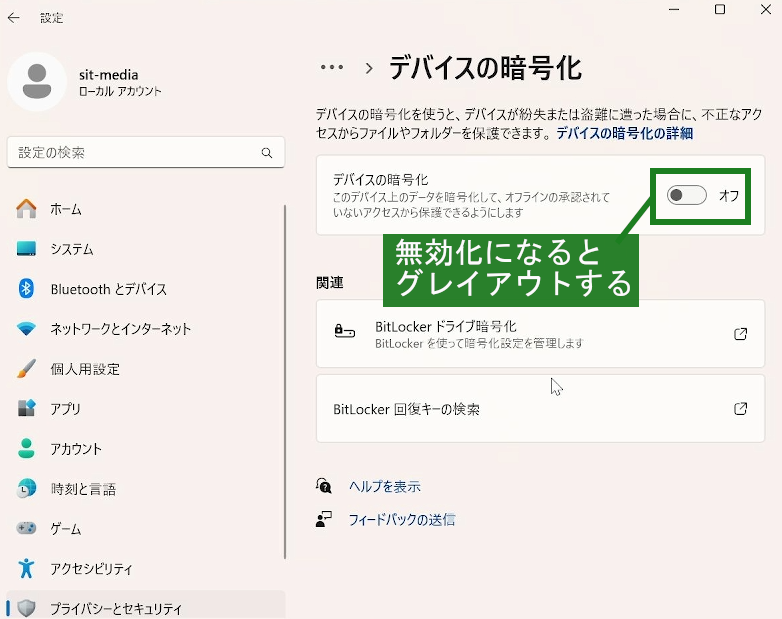The image size is (782, 619).
Task: Click the Home house icon
Action: point(26,208)
